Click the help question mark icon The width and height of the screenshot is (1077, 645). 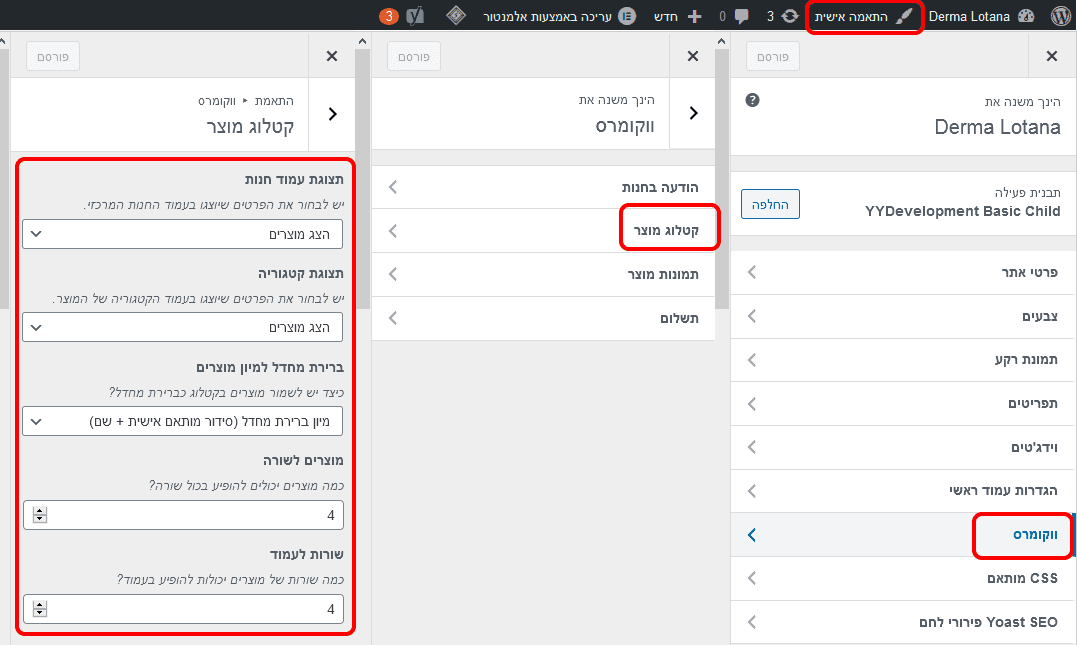[x=752, y=100]
